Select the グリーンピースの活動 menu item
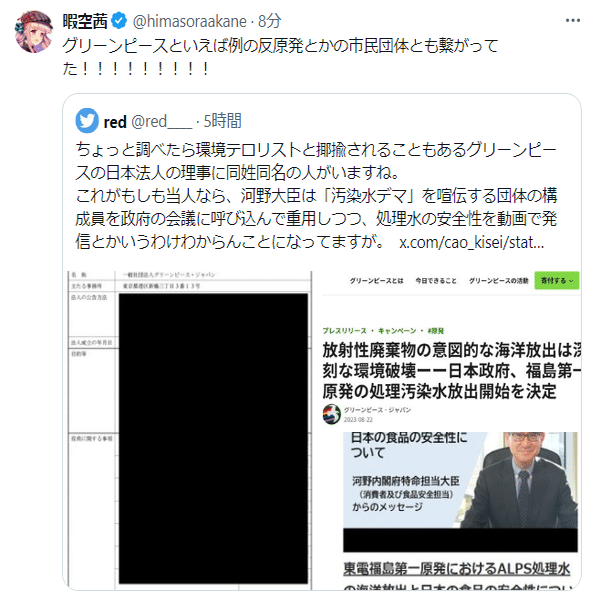Viewport: 591px width, 591px height. point(498,280)
